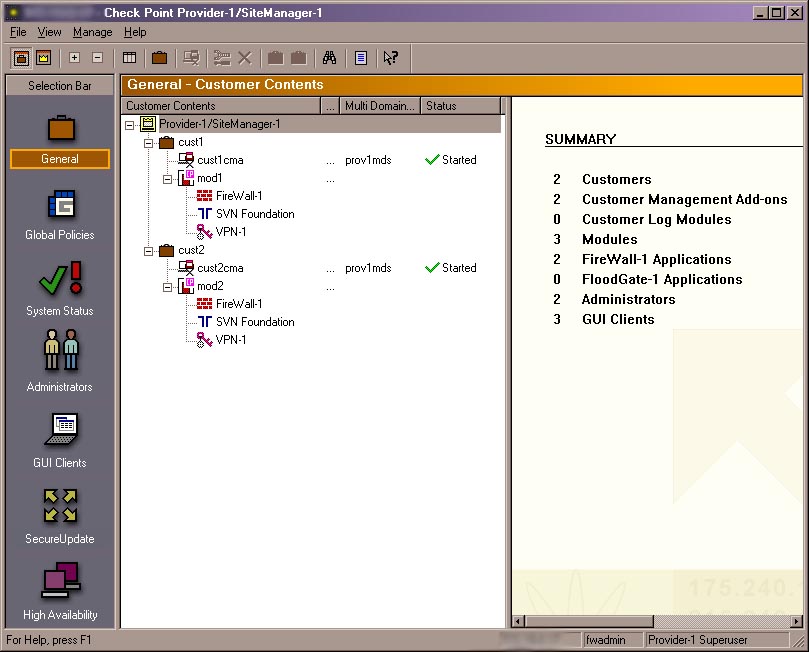Click the Customer Contents column header

point(221,106)
